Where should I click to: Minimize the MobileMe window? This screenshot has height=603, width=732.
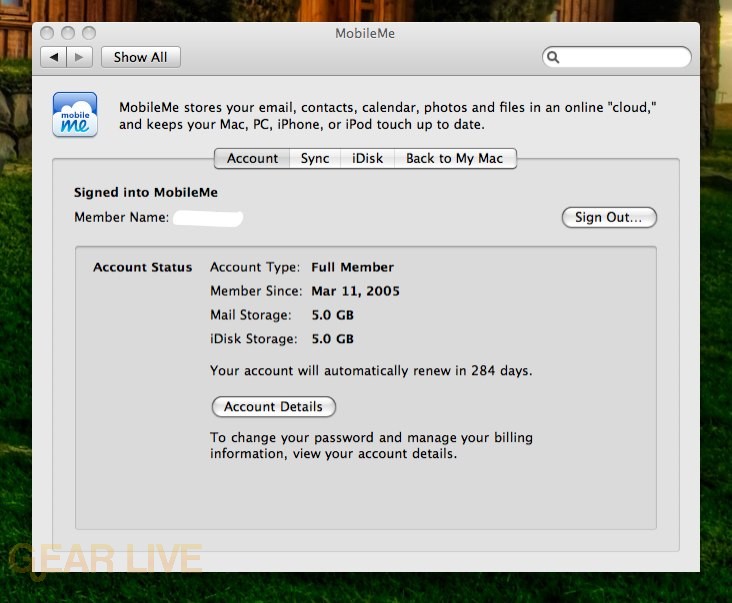(68, 34)
